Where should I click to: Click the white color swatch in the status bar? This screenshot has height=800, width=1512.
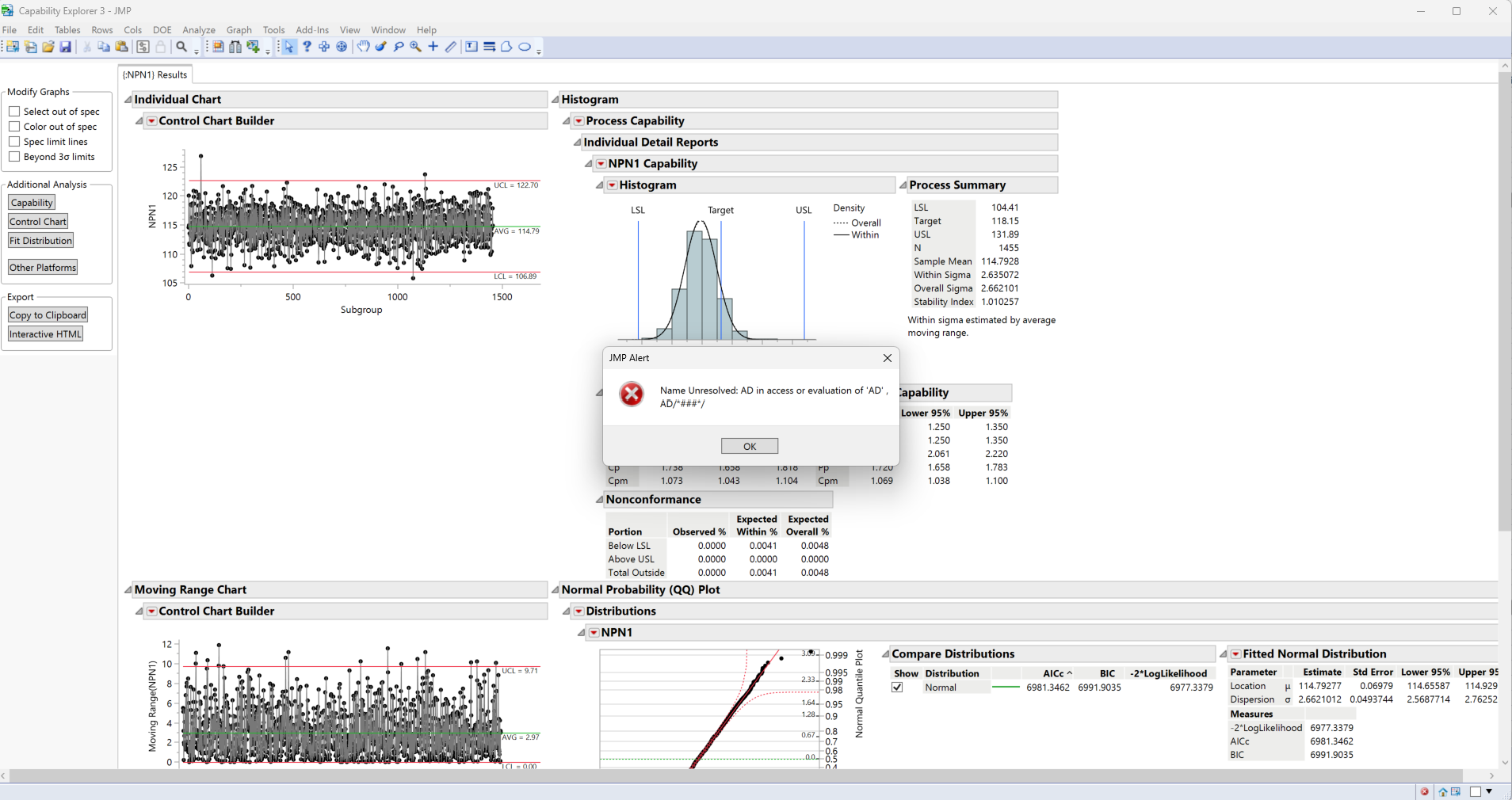(x=1476, y=791)
